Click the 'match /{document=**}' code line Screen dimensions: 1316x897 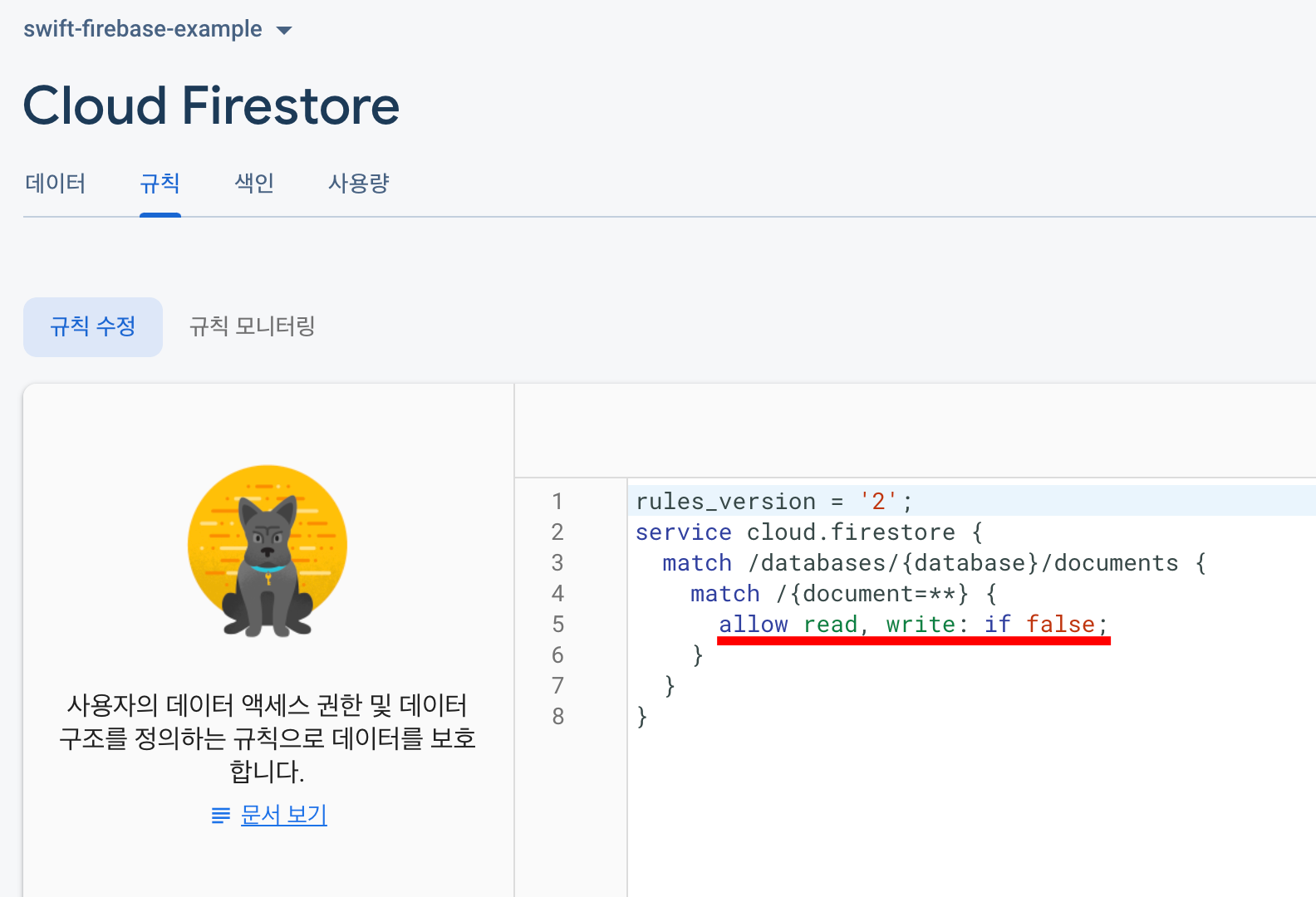[x=843, y=594]
